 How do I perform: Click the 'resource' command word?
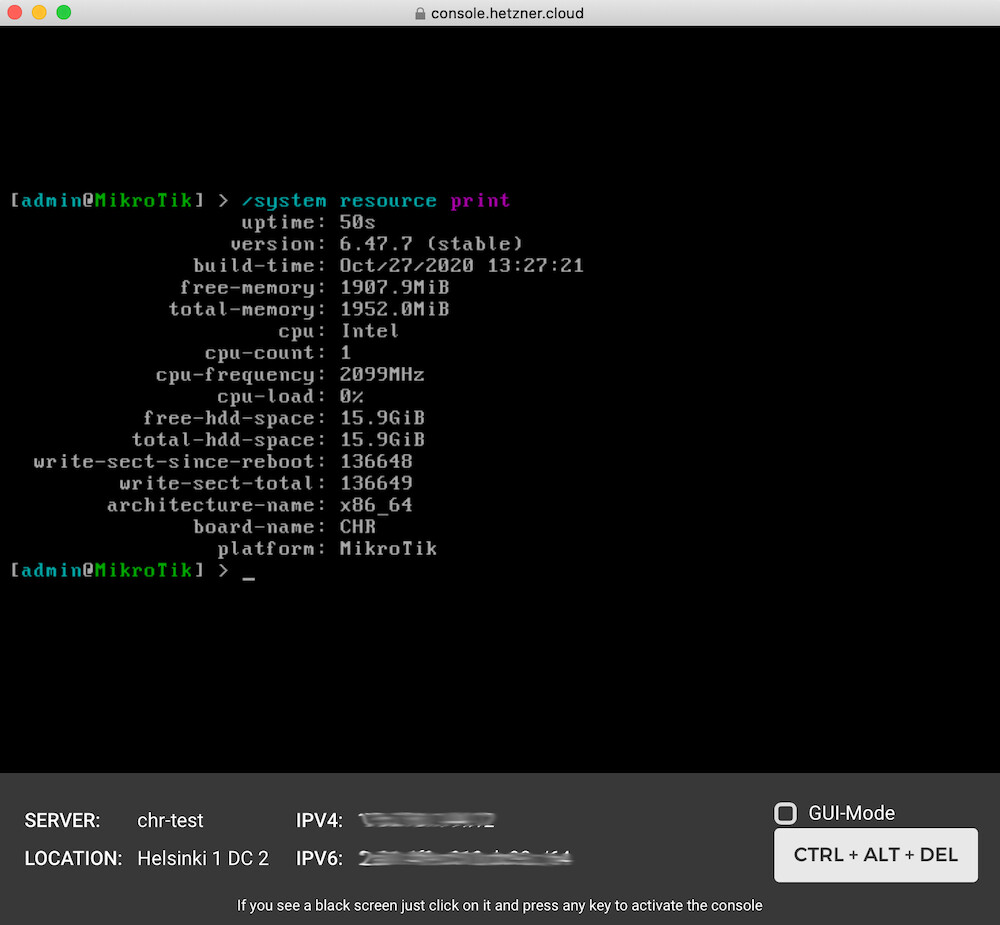(x=388, y=201)
